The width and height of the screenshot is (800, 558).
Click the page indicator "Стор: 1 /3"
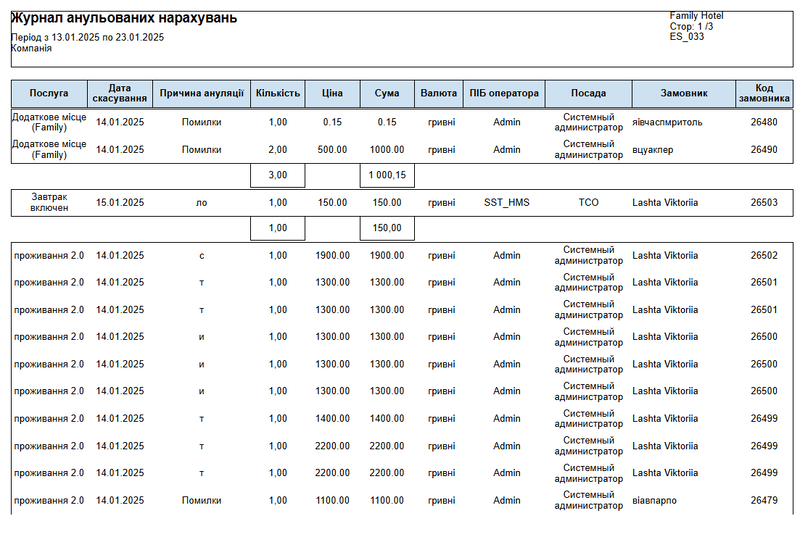[691, 26]
